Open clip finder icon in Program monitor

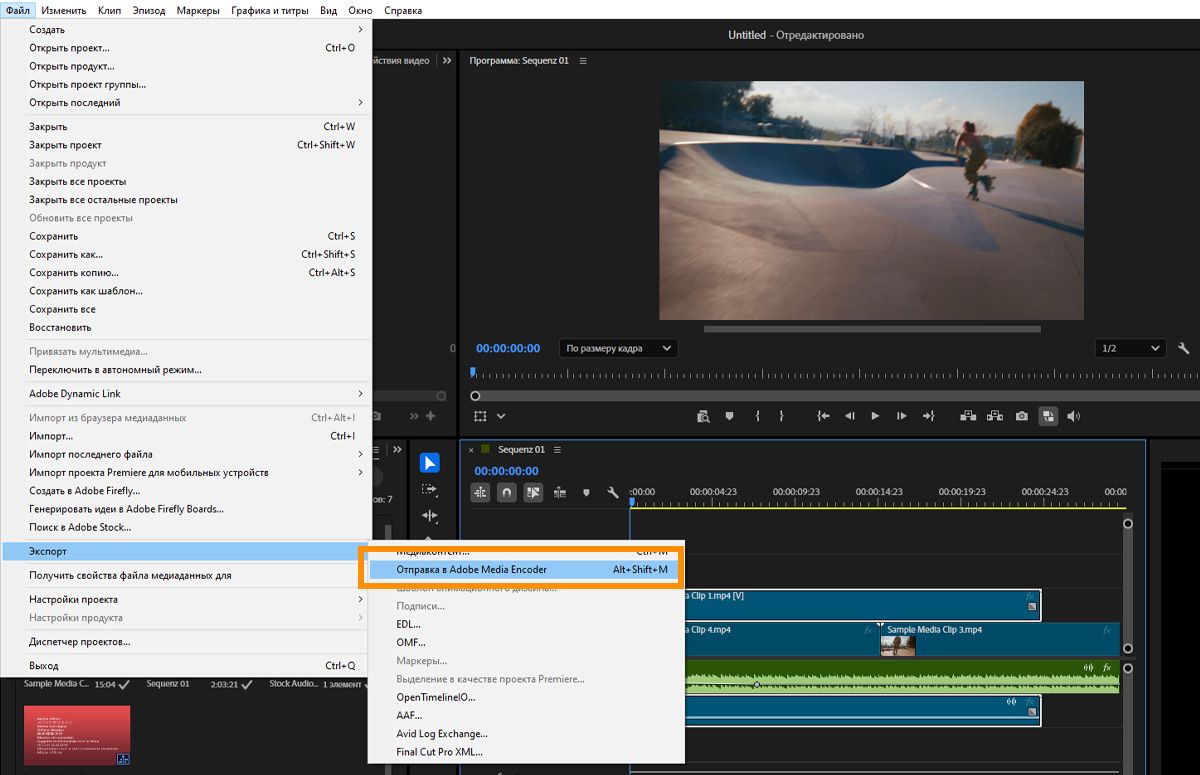pyautogui.click(x=703, y=416)
